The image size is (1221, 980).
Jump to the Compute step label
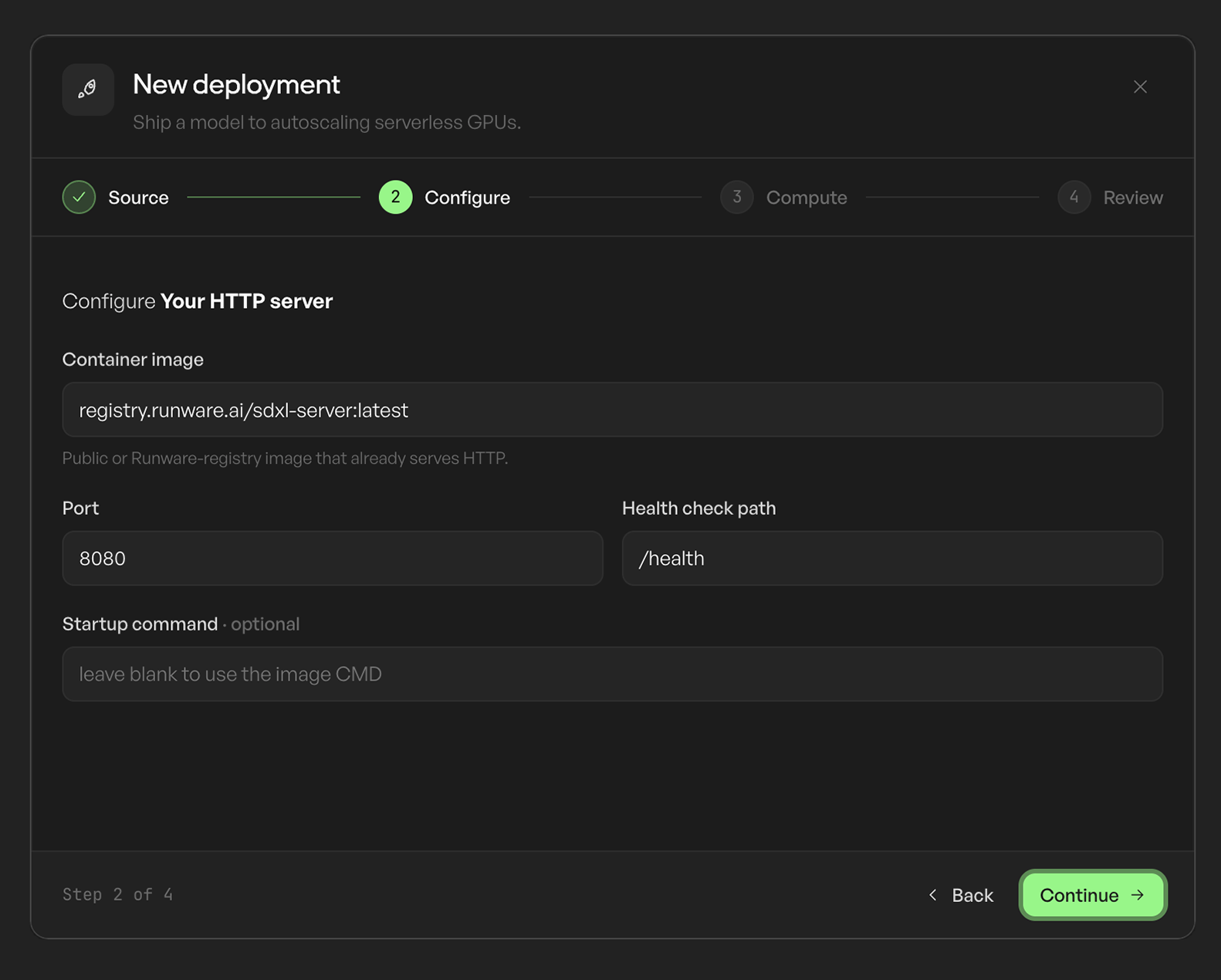(807, 198)
